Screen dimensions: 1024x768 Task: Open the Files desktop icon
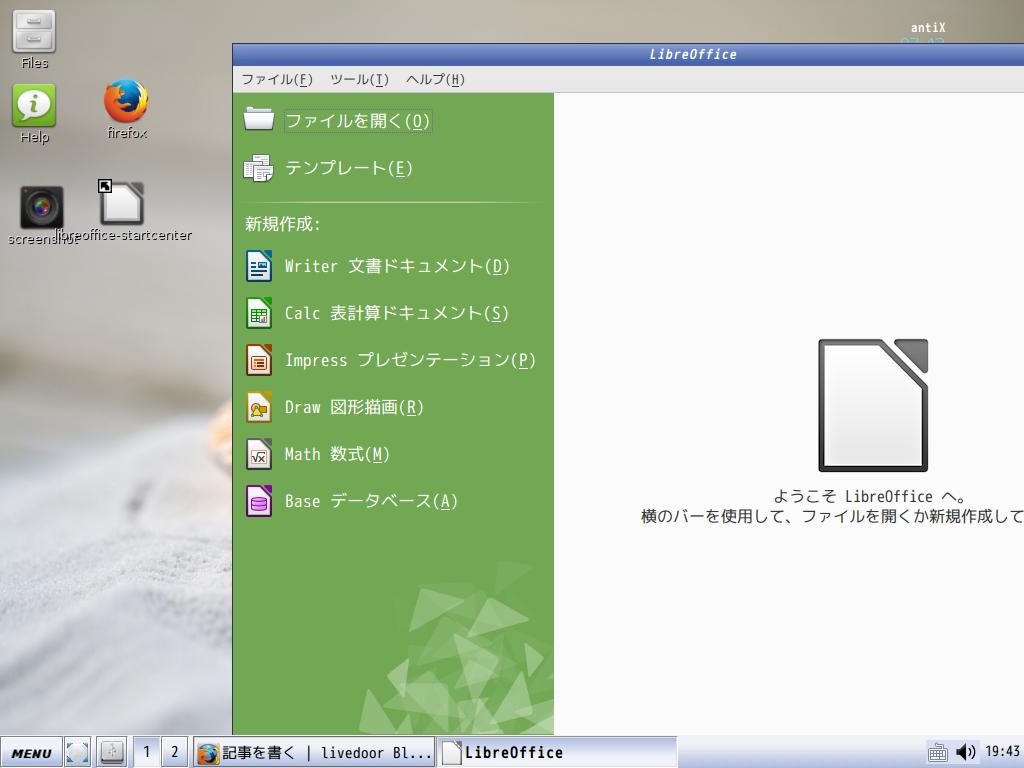pyautogui.click(x=34, y=39)
